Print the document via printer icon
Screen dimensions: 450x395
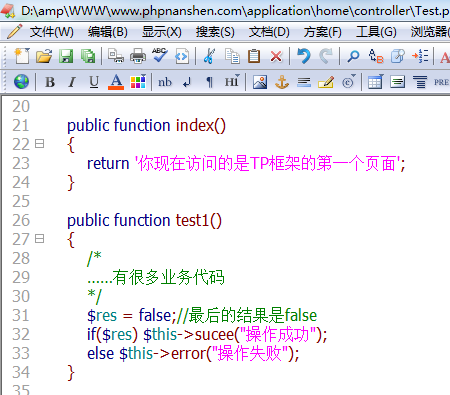click(138, 56)
